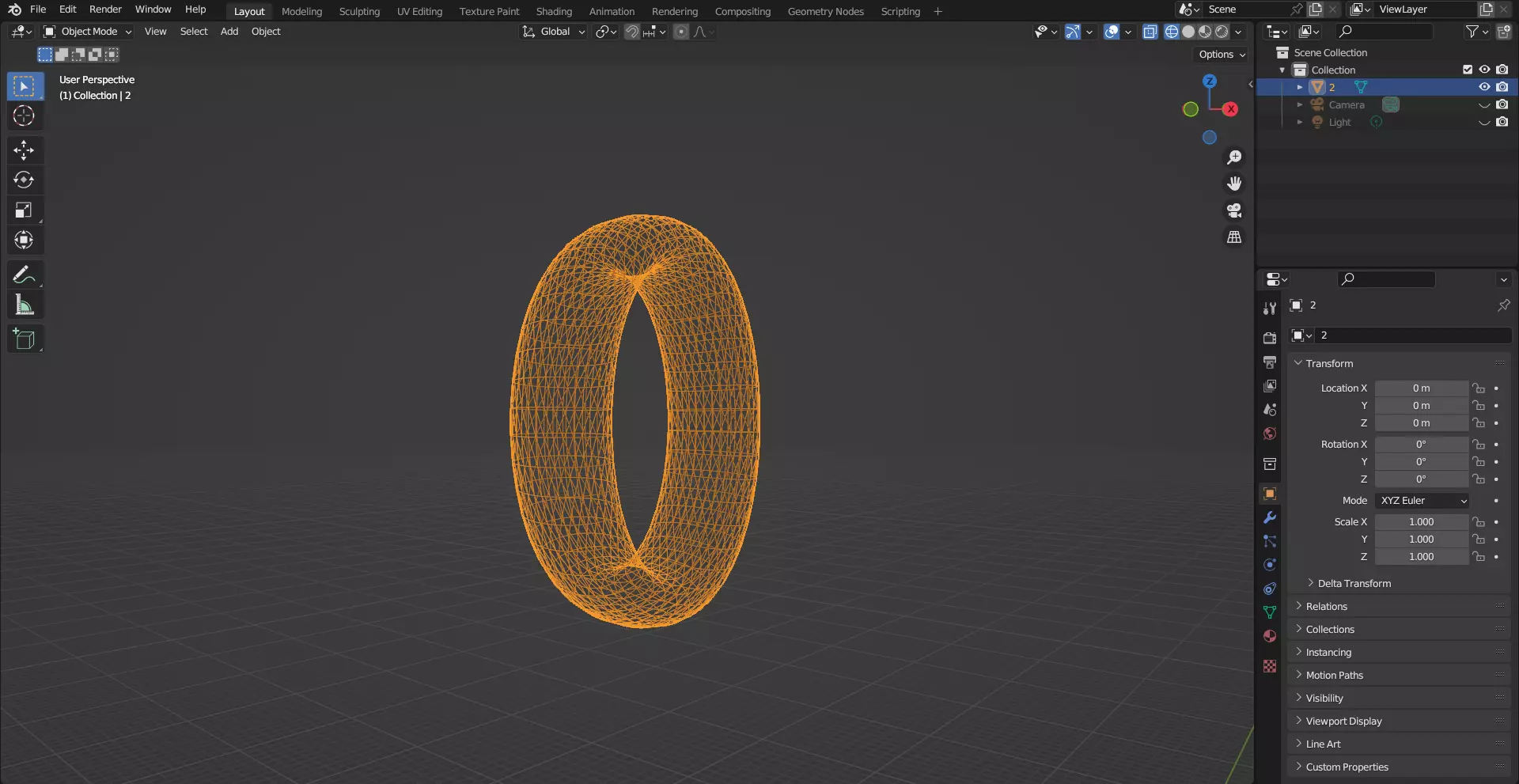Select the Select Box tool
1519x784 pixels.
point(25,86)
